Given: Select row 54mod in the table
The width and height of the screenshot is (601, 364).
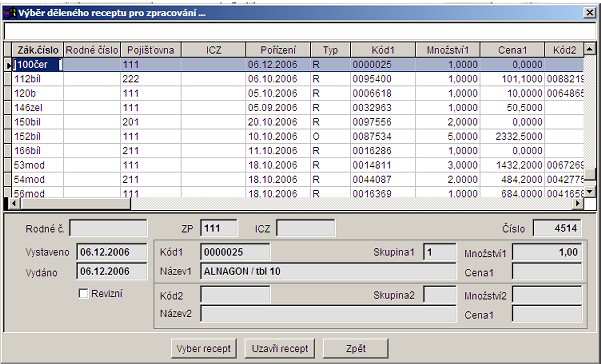Looking at the screenshot, I should click(x=297, y=180).
